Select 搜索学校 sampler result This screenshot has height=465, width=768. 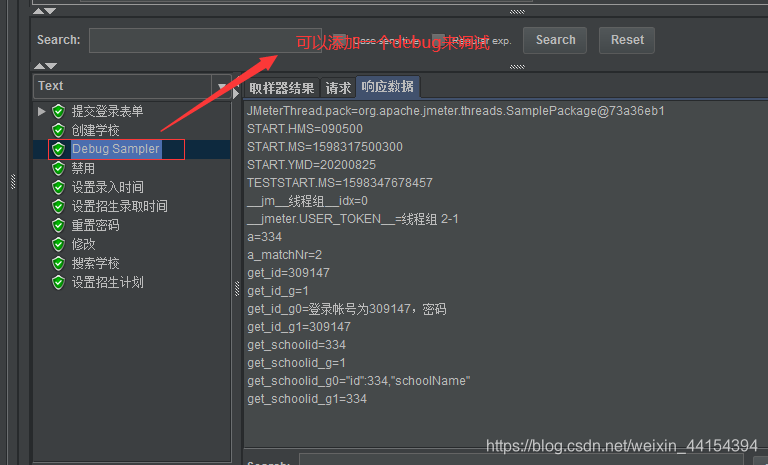point(96,263)
